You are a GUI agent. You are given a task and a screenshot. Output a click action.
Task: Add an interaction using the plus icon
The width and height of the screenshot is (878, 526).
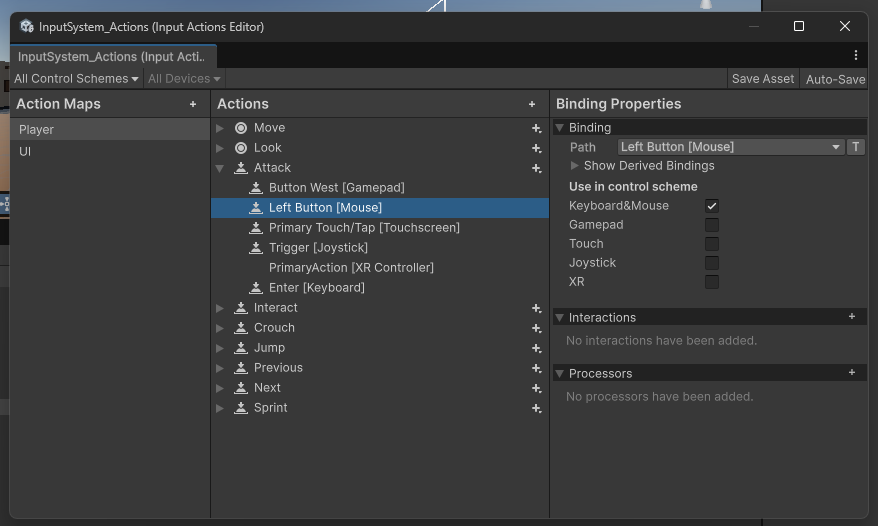click(852, 317)
